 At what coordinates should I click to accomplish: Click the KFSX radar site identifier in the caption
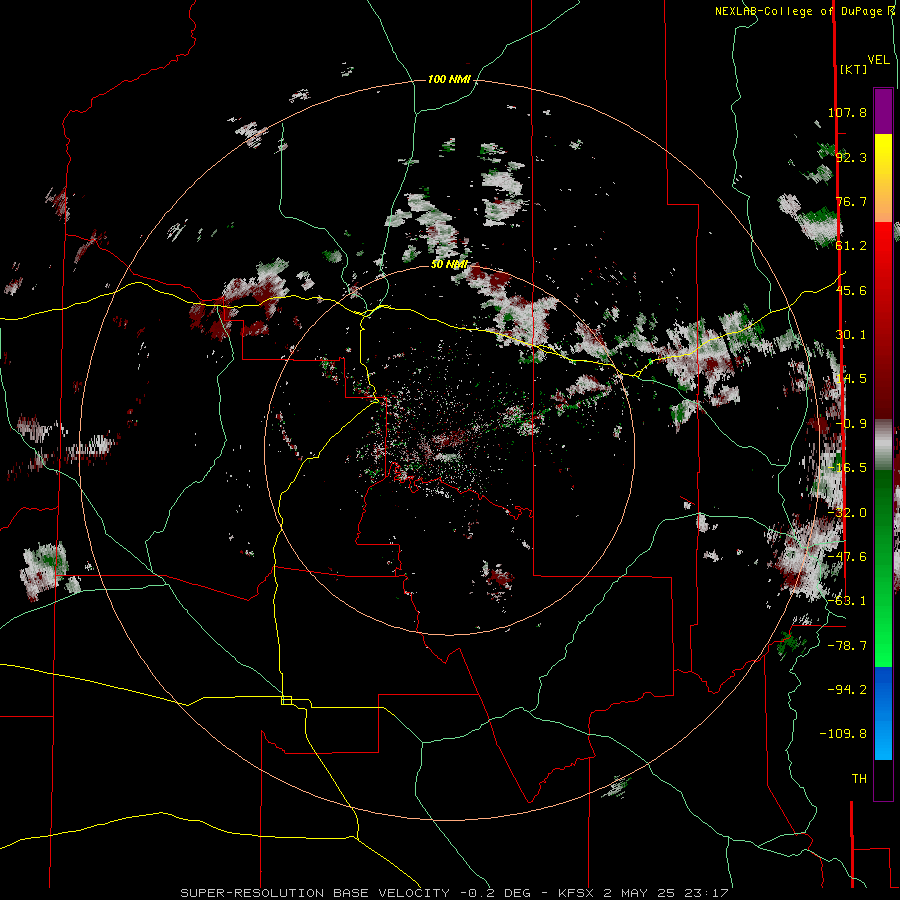click(577, 893)
